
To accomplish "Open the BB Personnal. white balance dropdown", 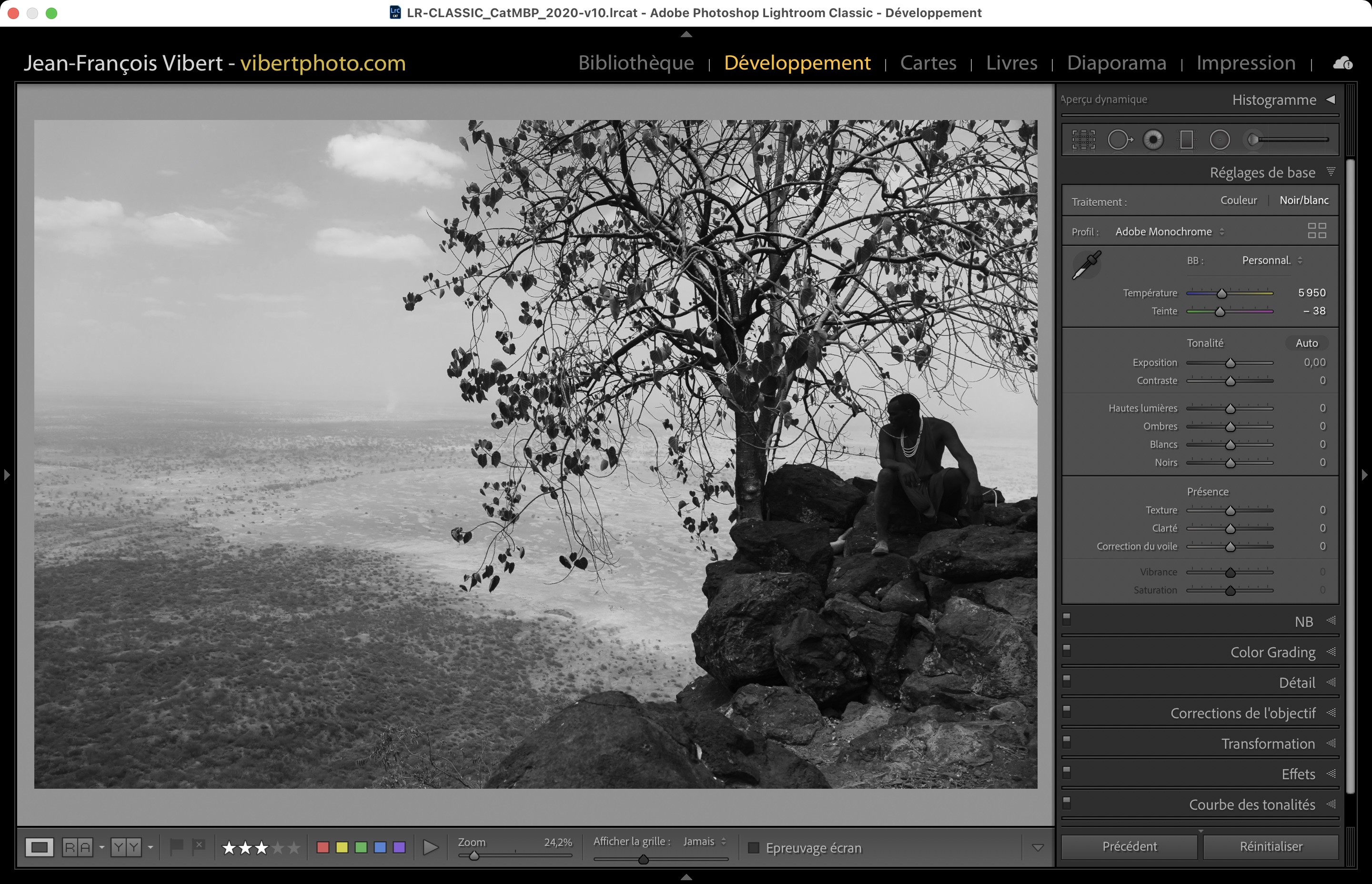I will [x=1271, y=261].
